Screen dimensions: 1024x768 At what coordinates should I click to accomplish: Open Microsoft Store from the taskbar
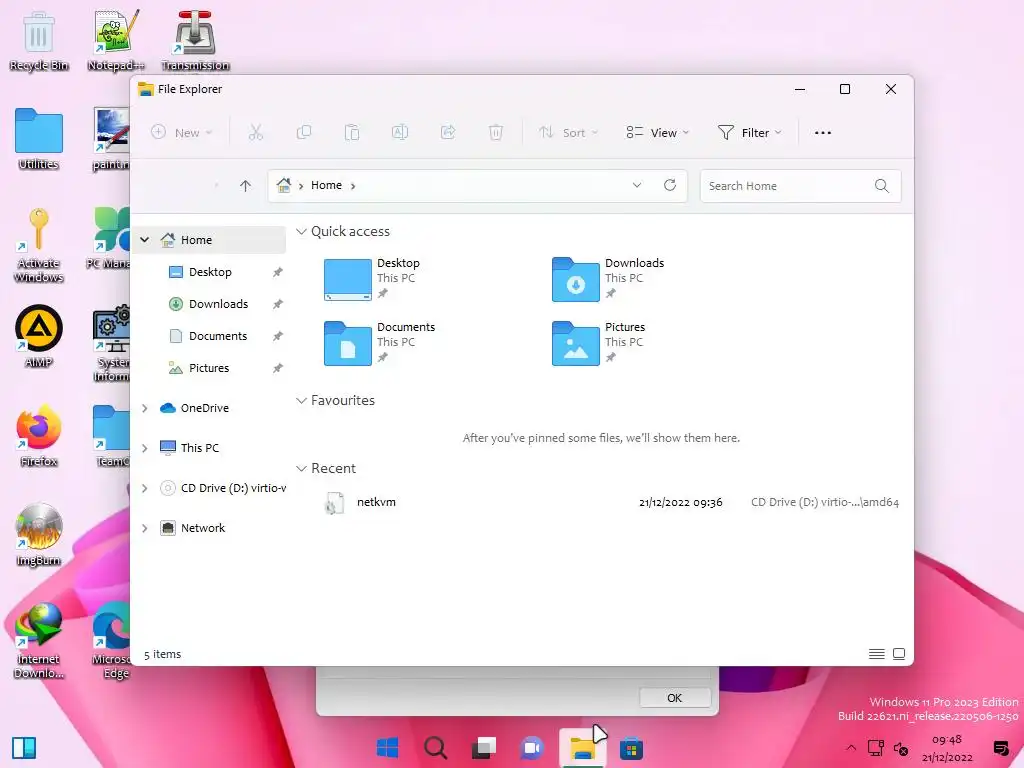631,748
